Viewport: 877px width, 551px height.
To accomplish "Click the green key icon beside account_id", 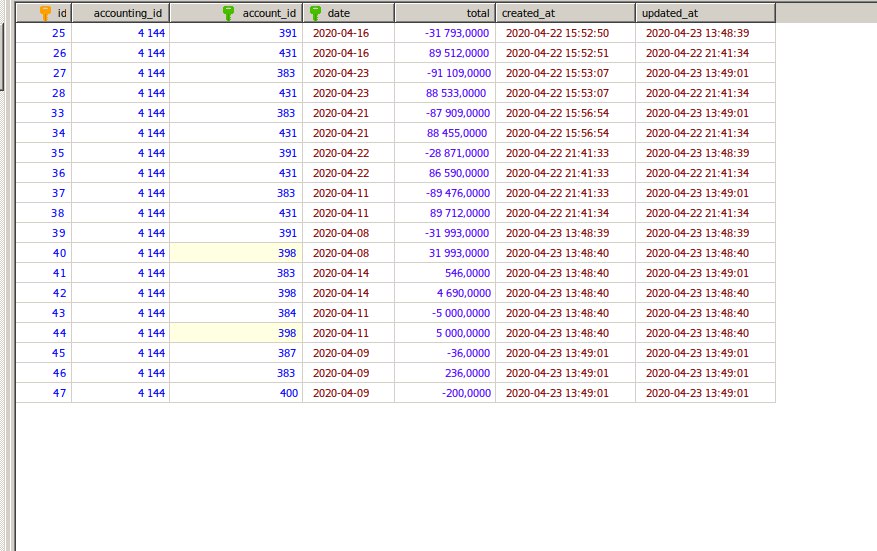I will pyautogui.click(x=228, y=13).
